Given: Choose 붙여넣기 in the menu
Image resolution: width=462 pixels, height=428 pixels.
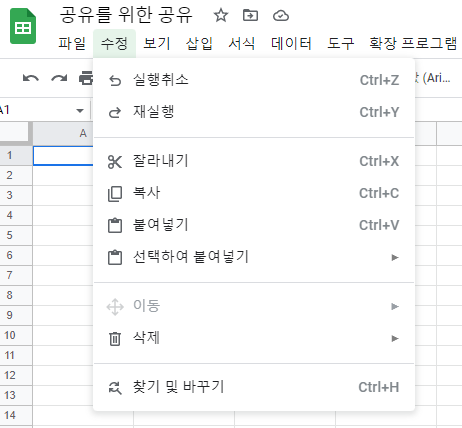Looking at the screenshot, I should click(x=254, y=225).
